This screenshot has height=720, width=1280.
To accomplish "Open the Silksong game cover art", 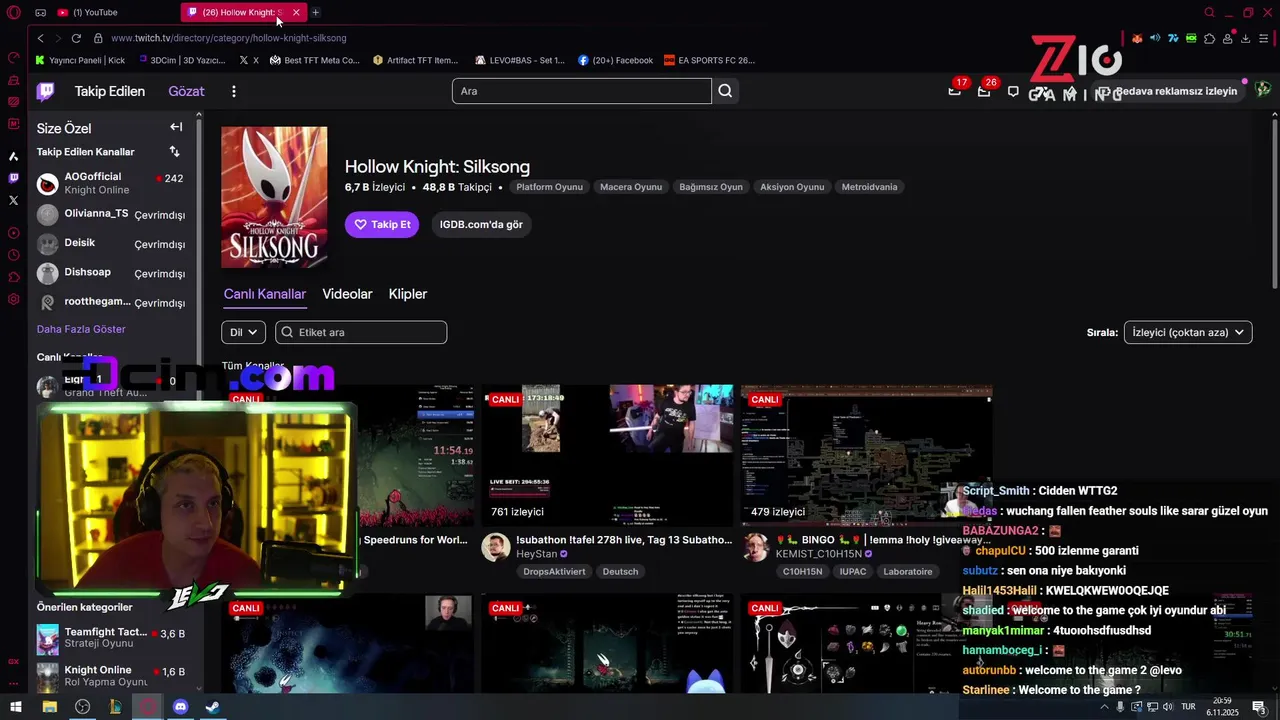I will pos(274,197).
